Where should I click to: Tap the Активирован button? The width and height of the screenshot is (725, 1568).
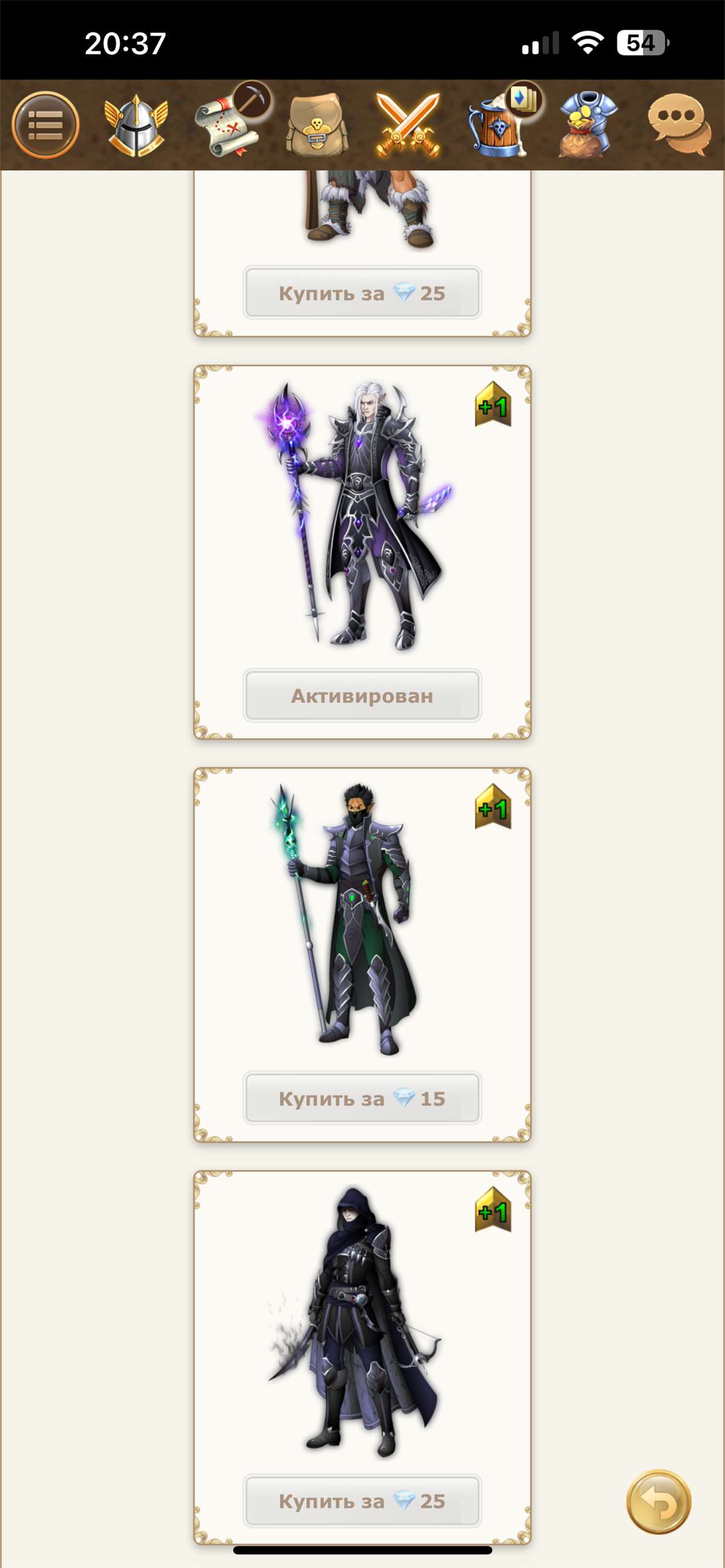(x=362, y=695)
